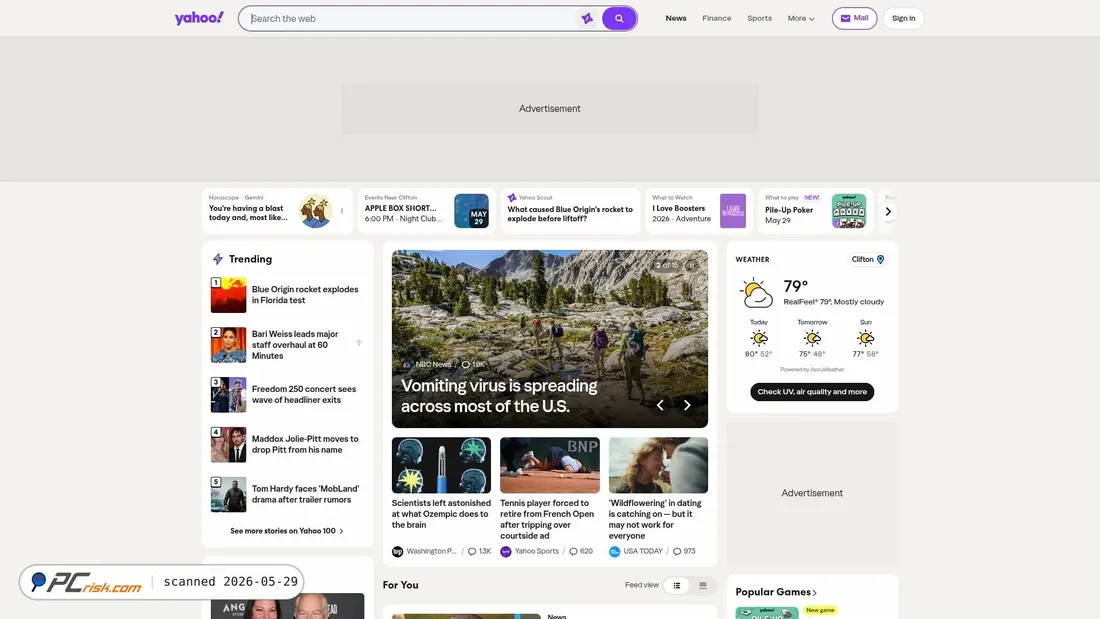Expand the More navigation dropdown
The image size is (1100, 619).
[x=800, y=18]
